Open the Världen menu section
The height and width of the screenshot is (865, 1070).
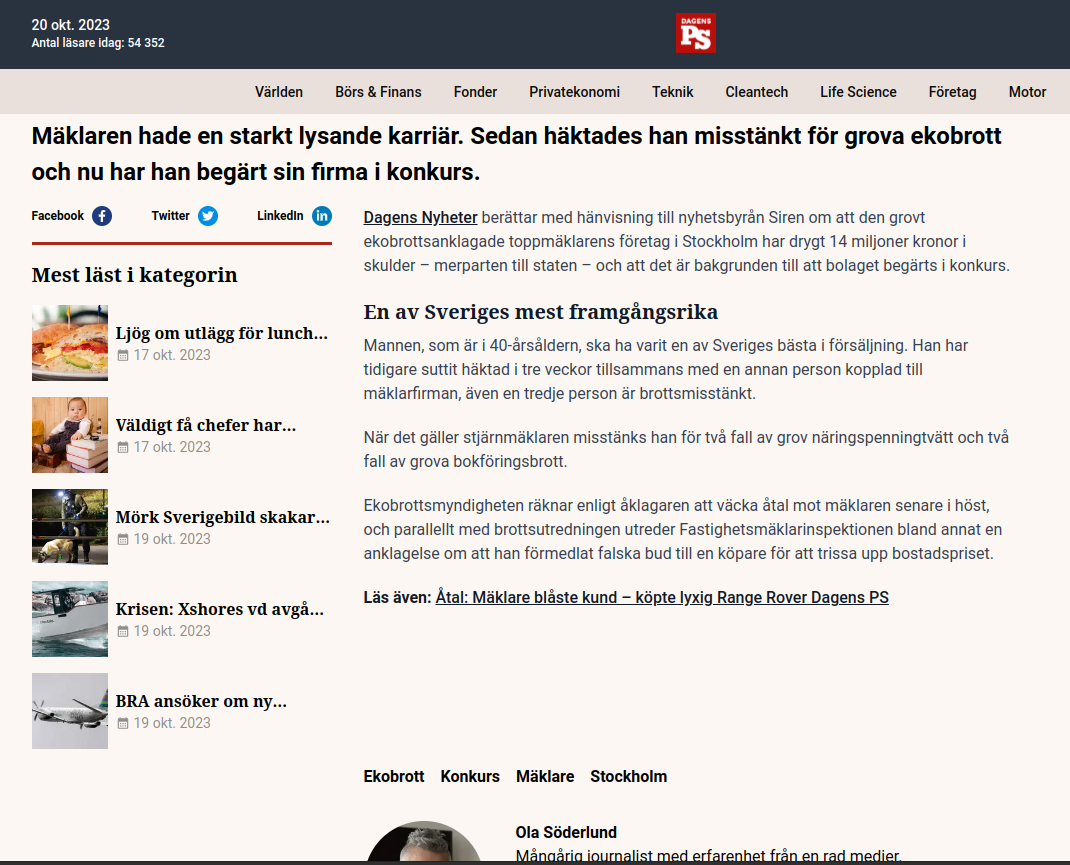(x=279, y=92)
